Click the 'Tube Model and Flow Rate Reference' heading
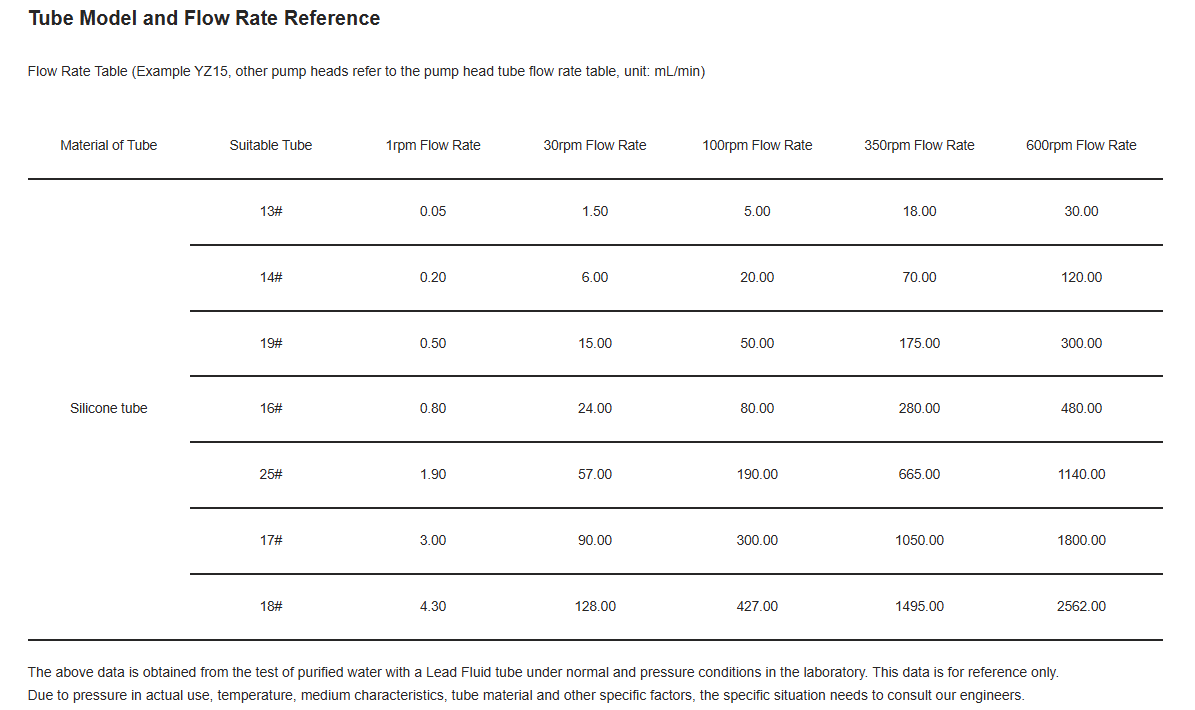Screen dimensions: 1195x710 [204, 18]
